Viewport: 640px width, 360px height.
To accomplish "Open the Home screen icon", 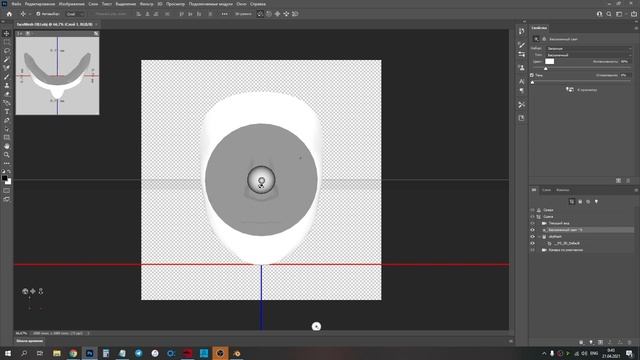I will tap(9, 14).
